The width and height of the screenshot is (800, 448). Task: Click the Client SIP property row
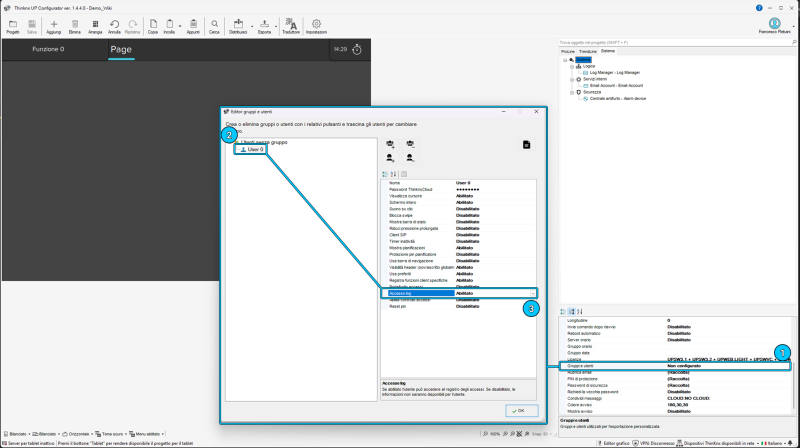459,235
